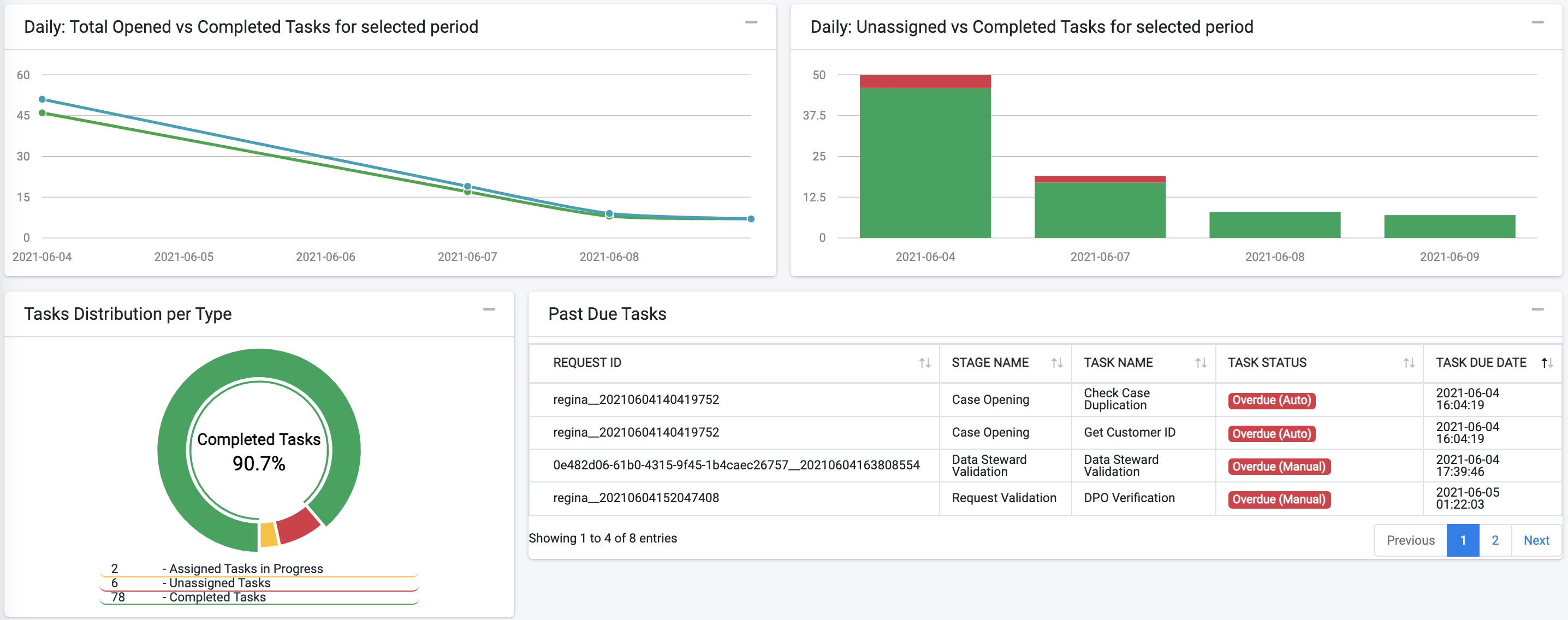The width and height of the screenshot is (1568, 620).
Task: Click the Completed Tasks legend entry
Action: click(259, 597)
